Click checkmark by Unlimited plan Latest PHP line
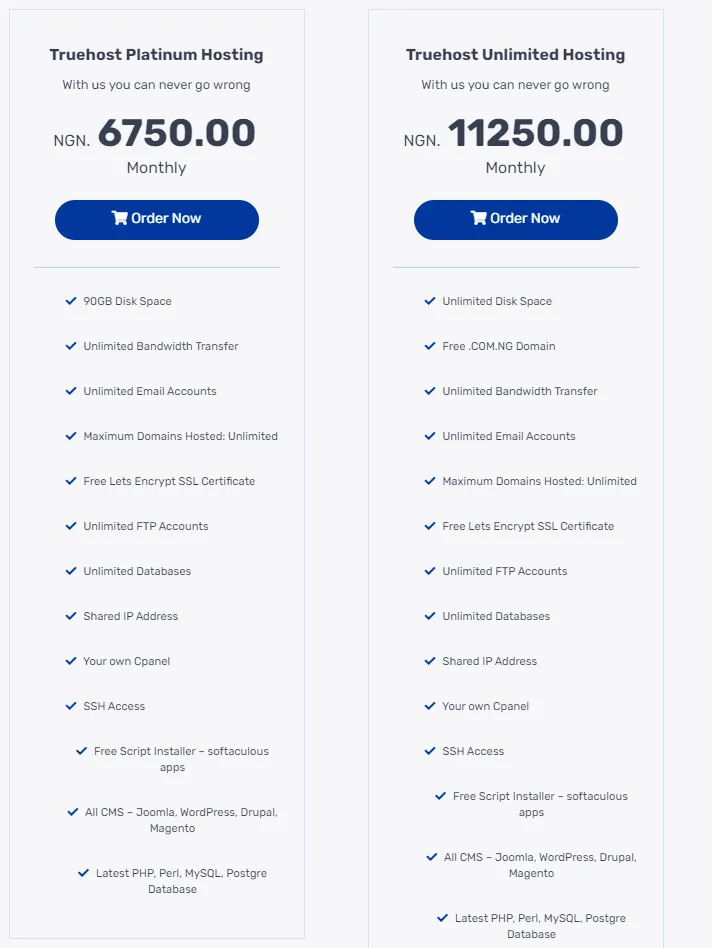712x948 pixels. pyautogui.click(x=442, y=918)
